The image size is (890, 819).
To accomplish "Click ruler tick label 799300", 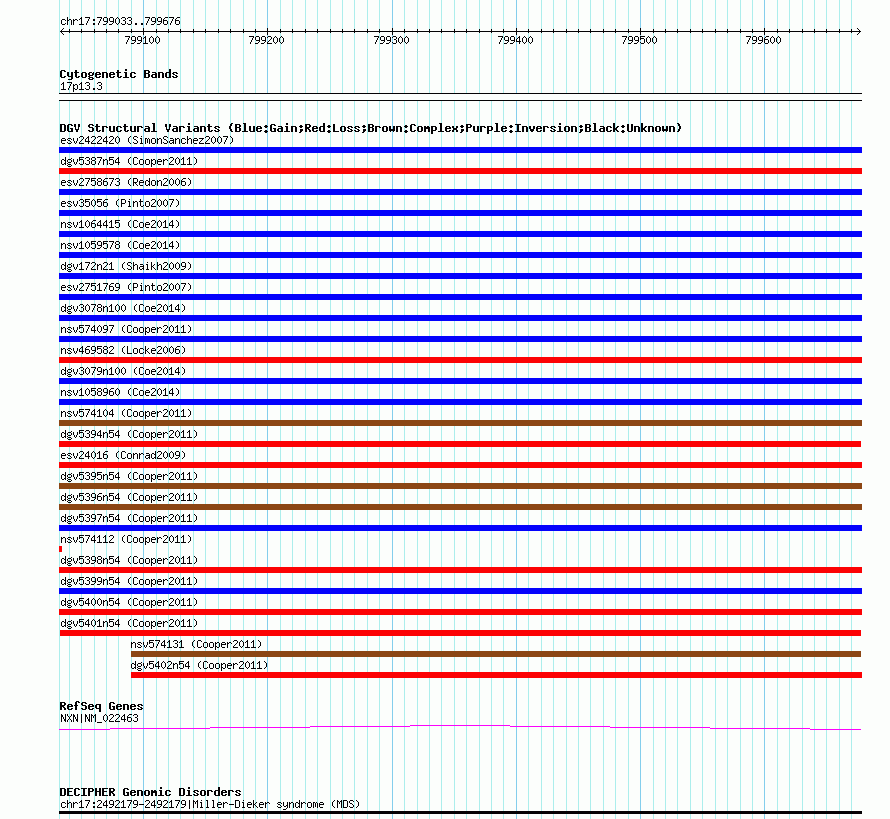I will [x=391, y=40].
